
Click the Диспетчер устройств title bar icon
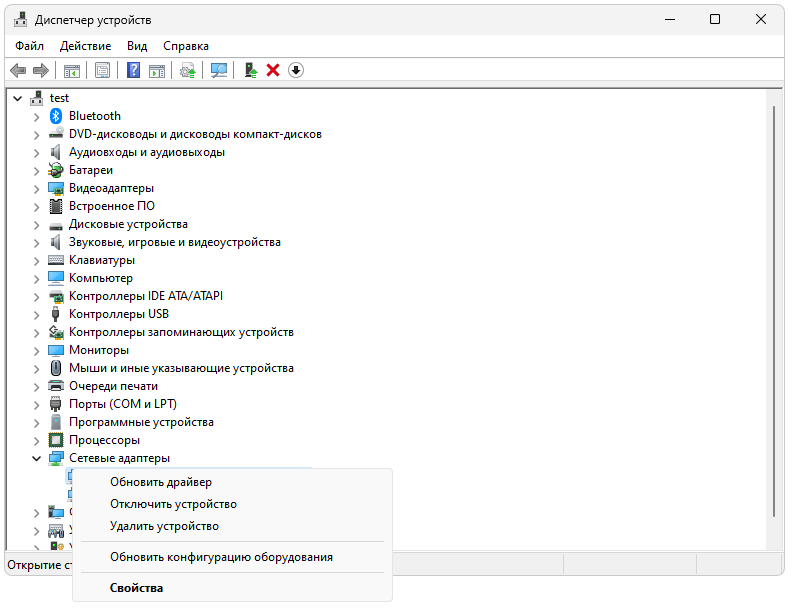(21, 20)
